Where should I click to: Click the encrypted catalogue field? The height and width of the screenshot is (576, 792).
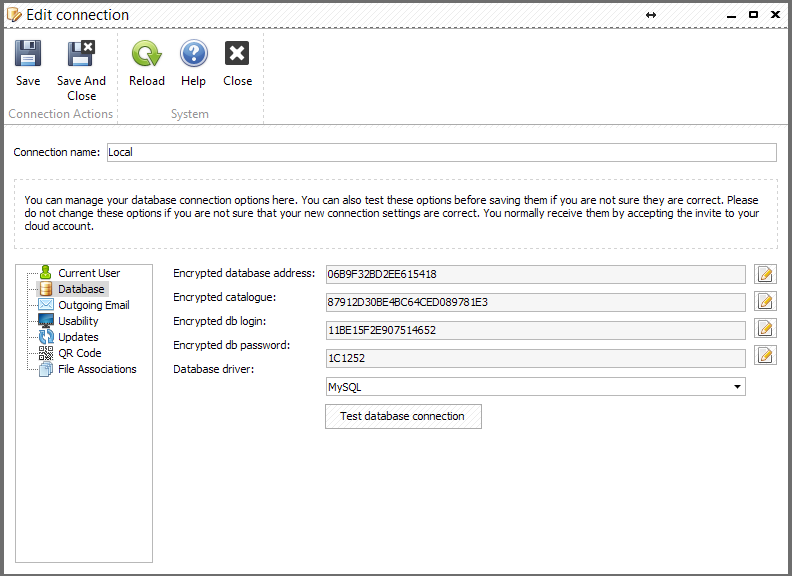pyautogui.click(x=535, y=302)
